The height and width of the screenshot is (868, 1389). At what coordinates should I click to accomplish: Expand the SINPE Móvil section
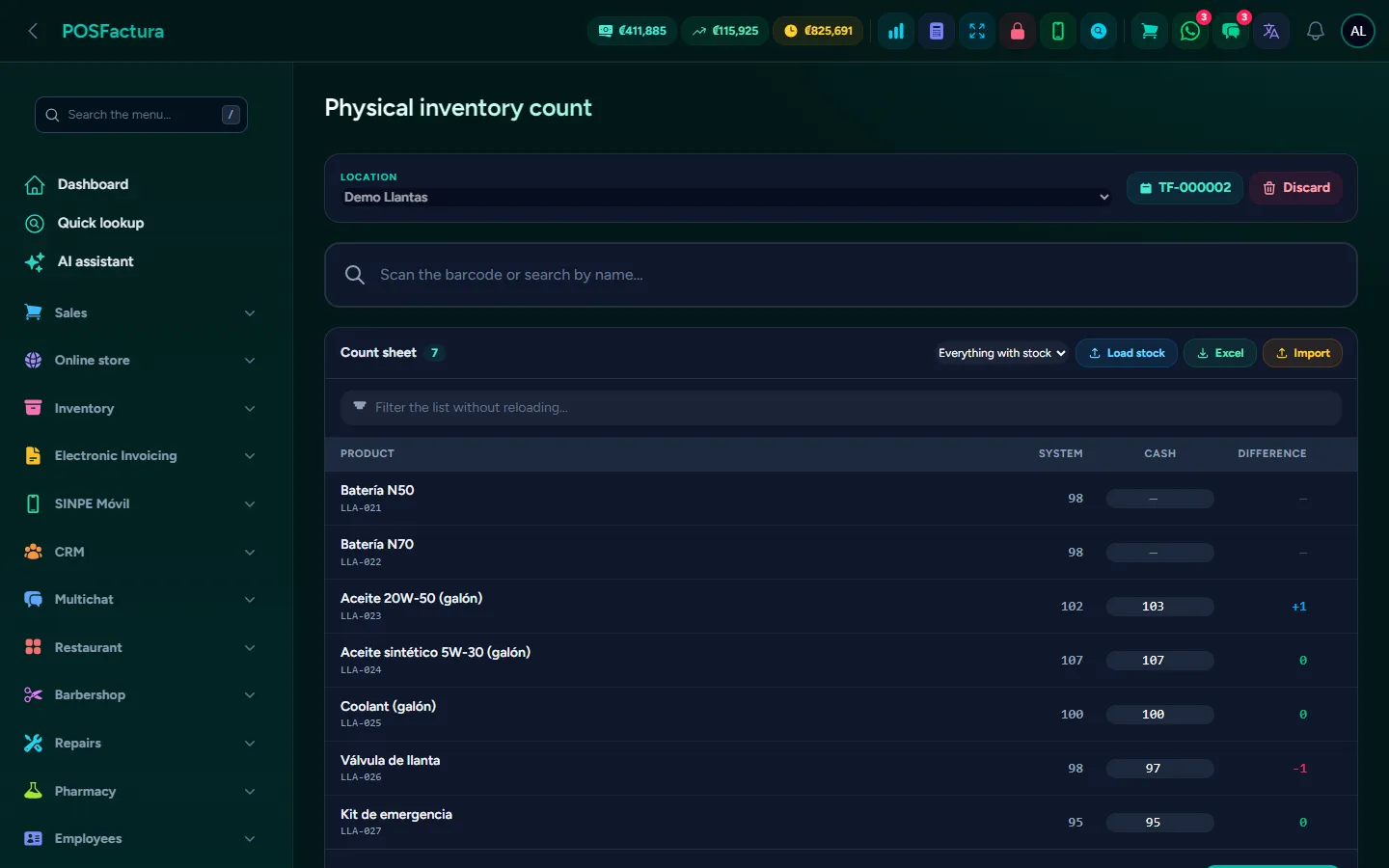141,503
